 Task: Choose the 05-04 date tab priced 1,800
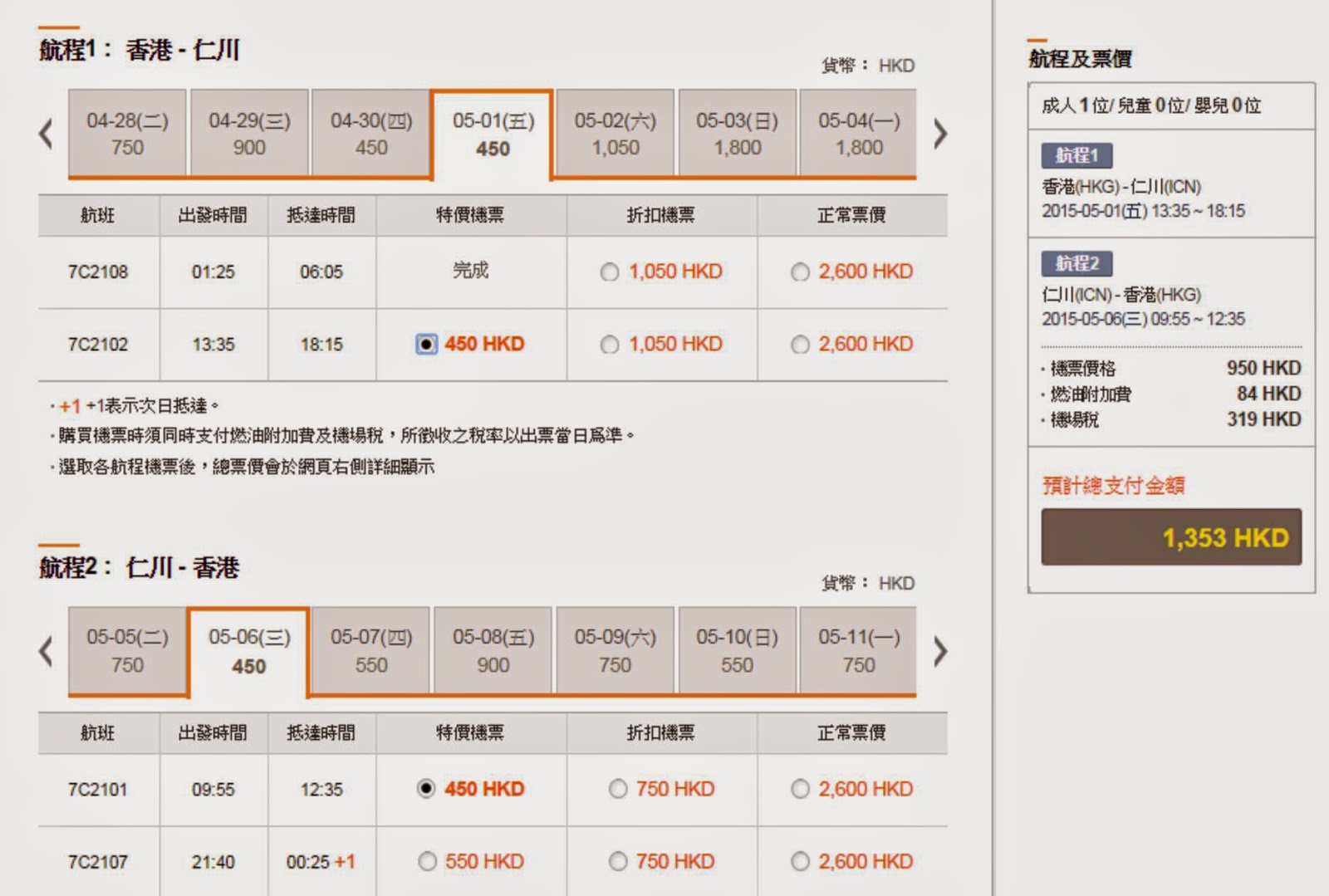click(x=858, y=134)
